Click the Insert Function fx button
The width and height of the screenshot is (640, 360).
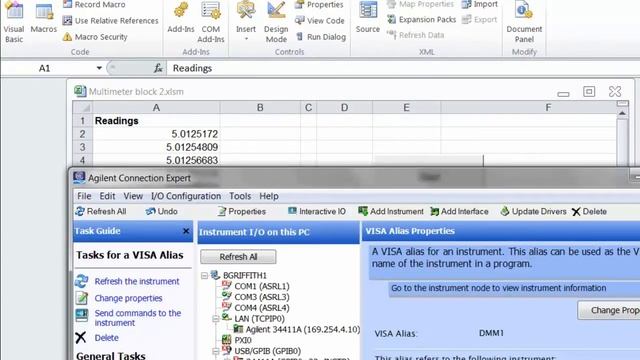click(158, 68)
